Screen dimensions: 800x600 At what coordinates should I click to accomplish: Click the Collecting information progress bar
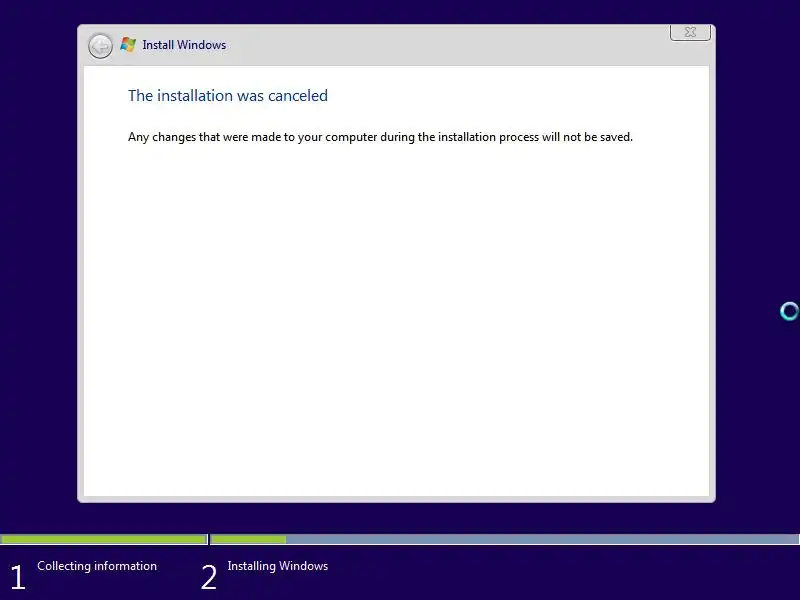104,539
